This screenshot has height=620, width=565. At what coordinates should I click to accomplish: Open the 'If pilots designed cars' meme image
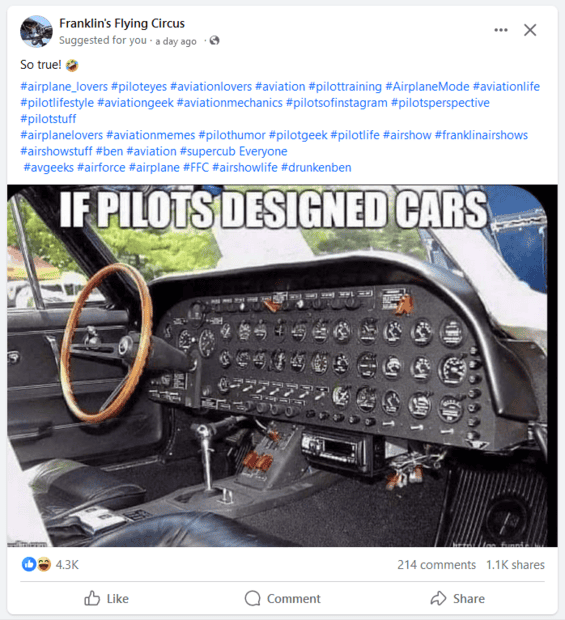click(282, 366)
